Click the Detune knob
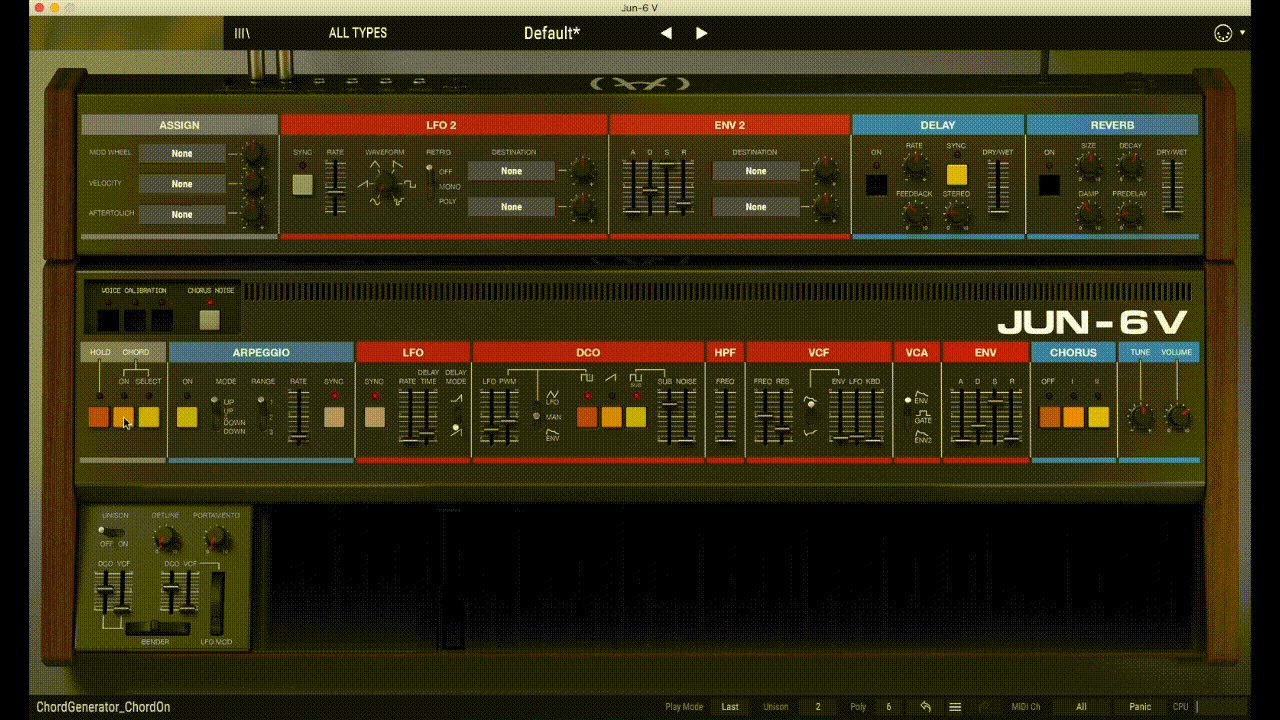The width and height of the screenshot is (1280, 720). coord(166,540)
